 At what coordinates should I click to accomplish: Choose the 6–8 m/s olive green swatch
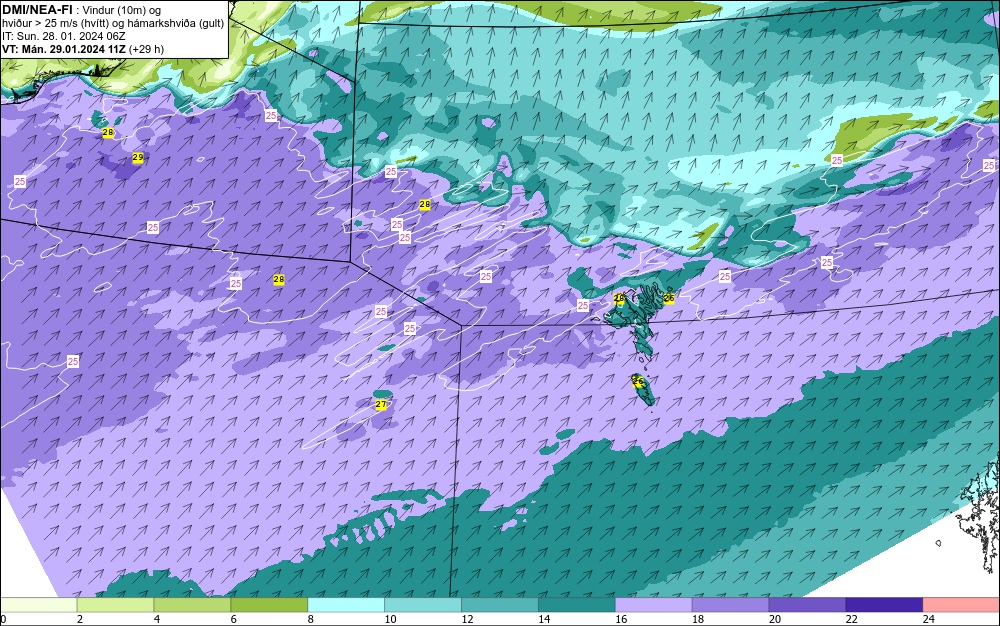click(x=269, y=605)
